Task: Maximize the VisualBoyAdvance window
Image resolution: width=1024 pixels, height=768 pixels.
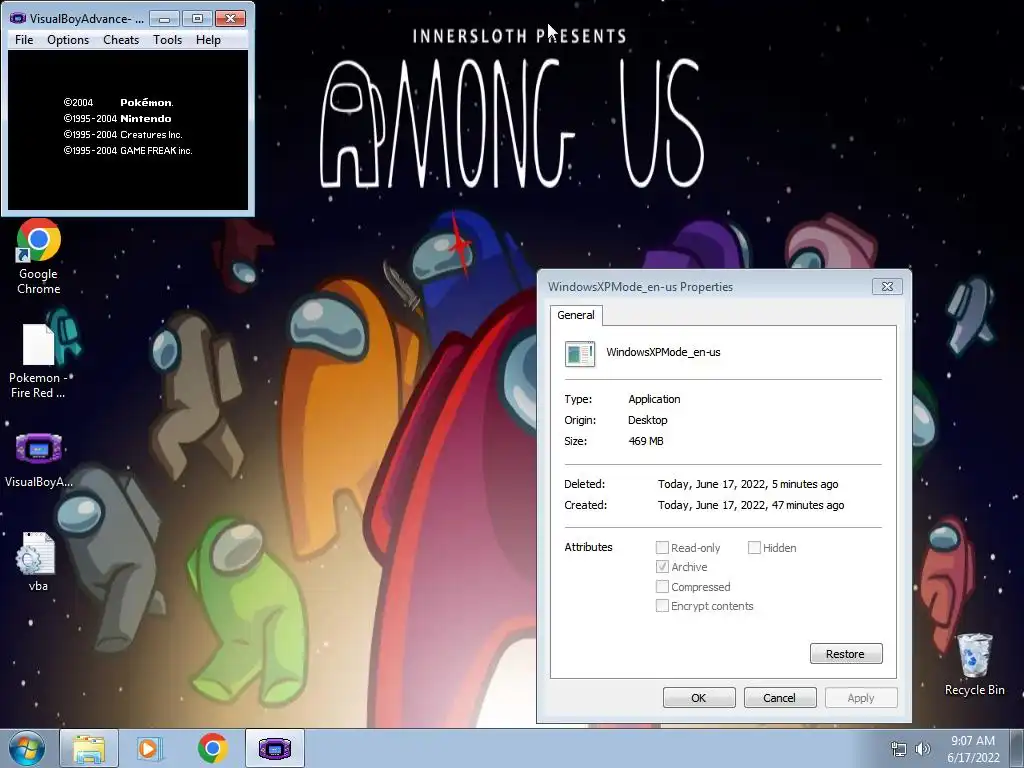Action: coord(197,18)
